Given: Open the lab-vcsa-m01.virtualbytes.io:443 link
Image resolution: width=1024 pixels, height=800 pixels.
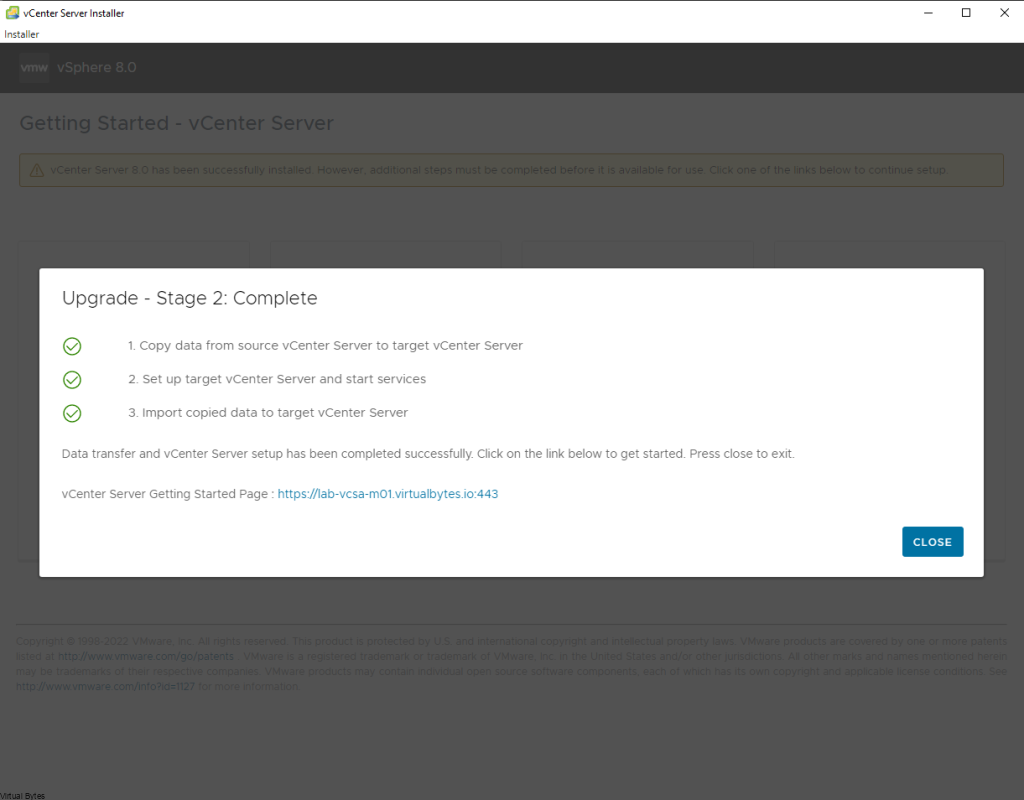Looking at the screenshot, I should coord(387,494).
